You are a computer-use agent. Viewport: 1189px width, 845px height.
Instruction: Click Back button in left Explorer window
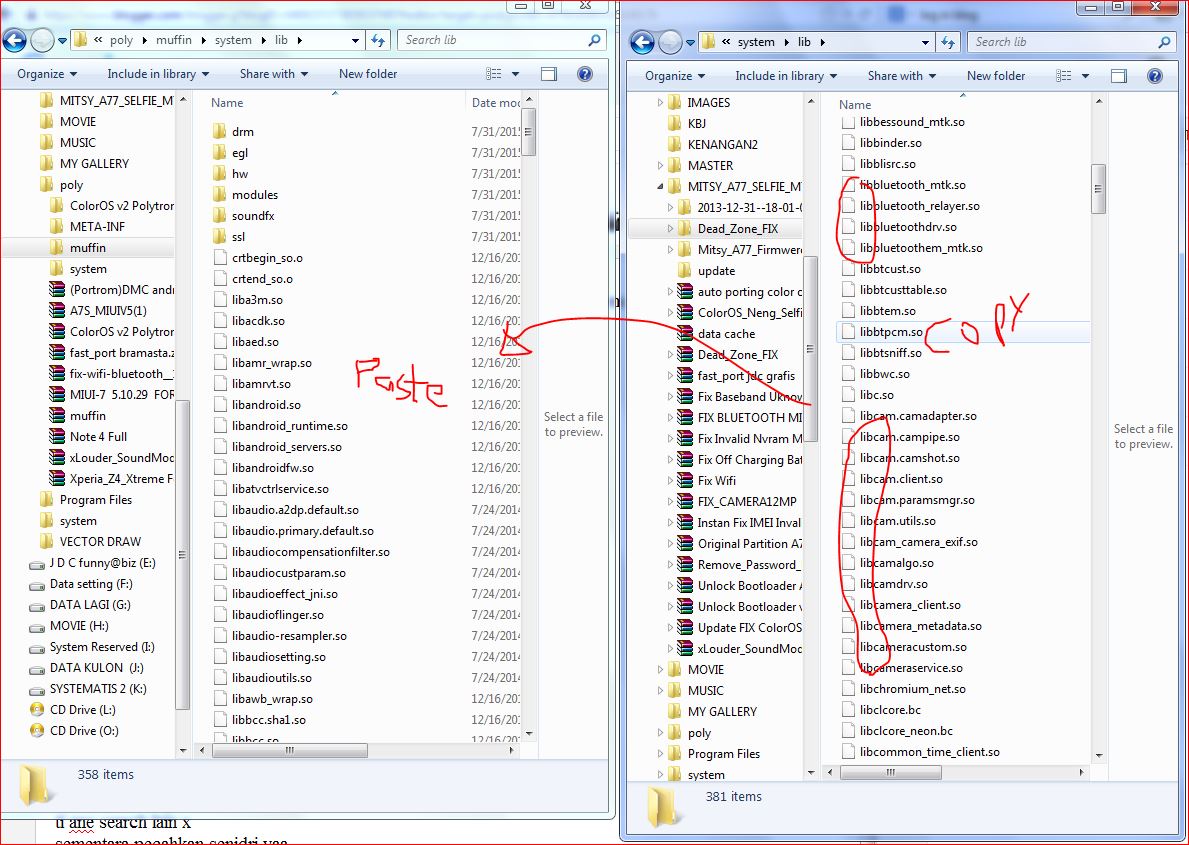14,40
